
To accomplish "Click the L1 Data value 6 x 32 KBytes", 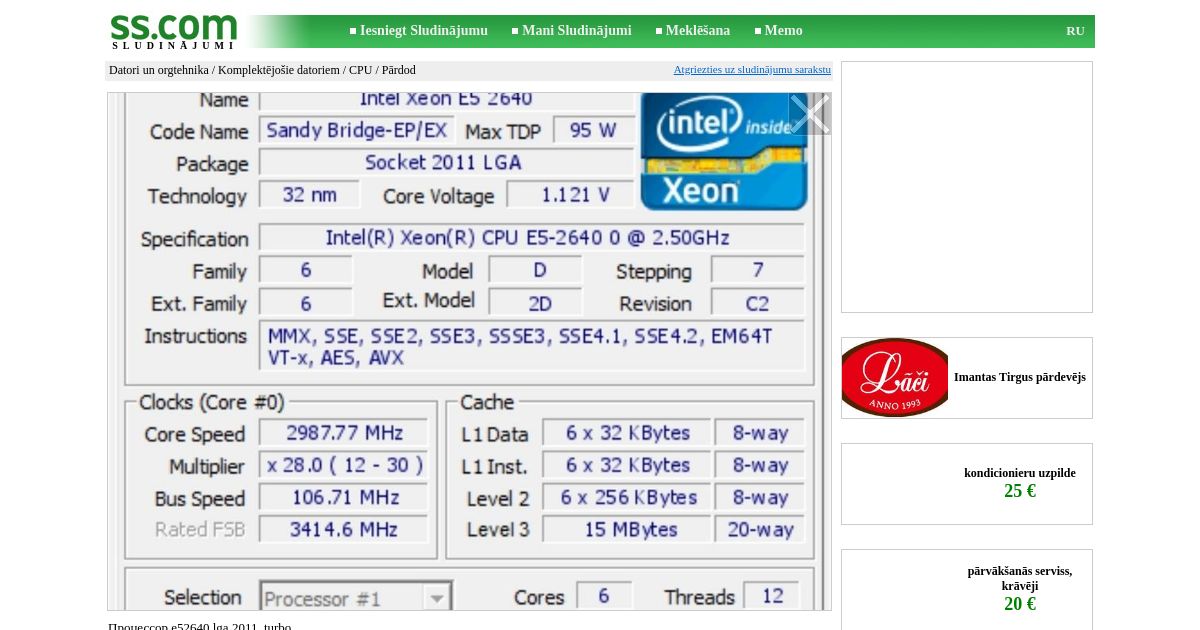I will pyautogui.click(x=627, y=433).
